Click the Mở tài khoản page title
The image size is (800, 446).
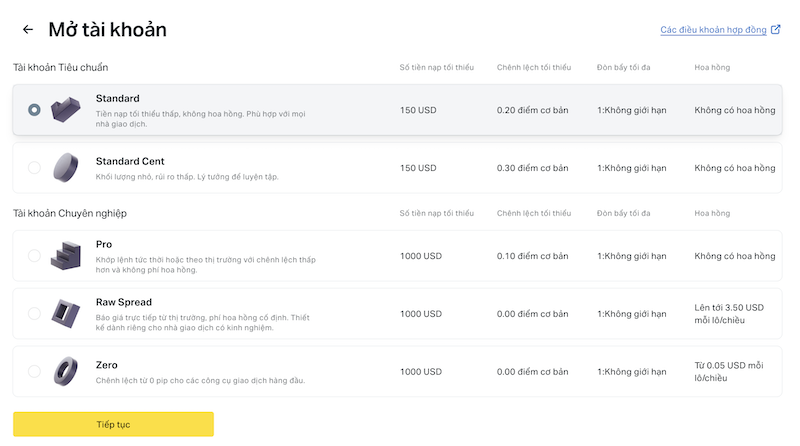pyautogui.click(x=108, y=30)
